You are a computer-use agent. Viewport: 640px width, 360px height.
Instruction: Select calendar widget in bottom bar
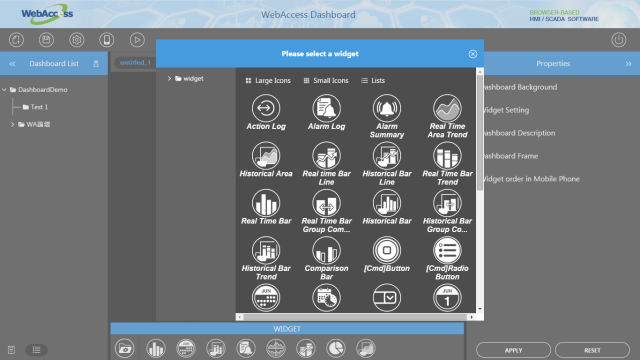pos(186,349)
